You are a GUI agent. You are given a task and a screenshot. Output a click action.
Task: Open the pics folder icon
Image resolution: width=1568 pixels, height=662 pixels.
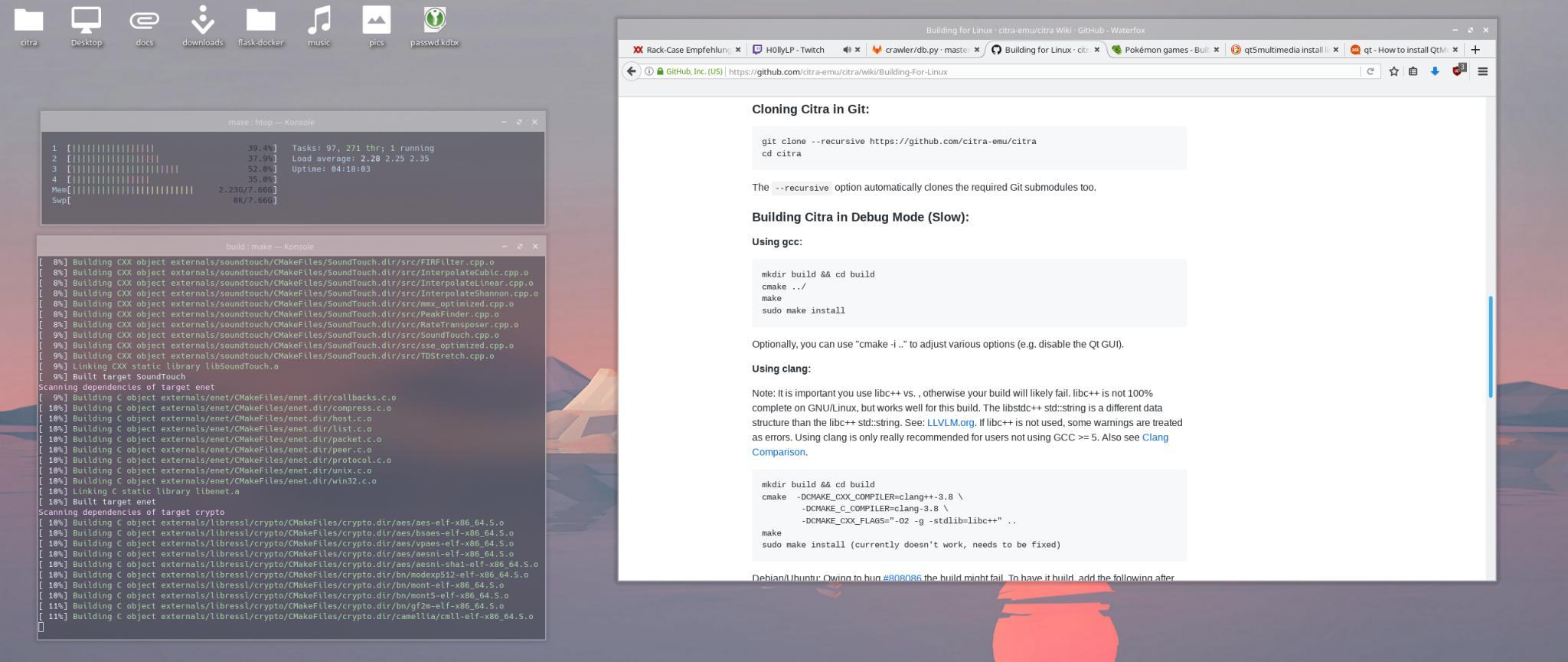pyautogui.click(x=377, y=26)
